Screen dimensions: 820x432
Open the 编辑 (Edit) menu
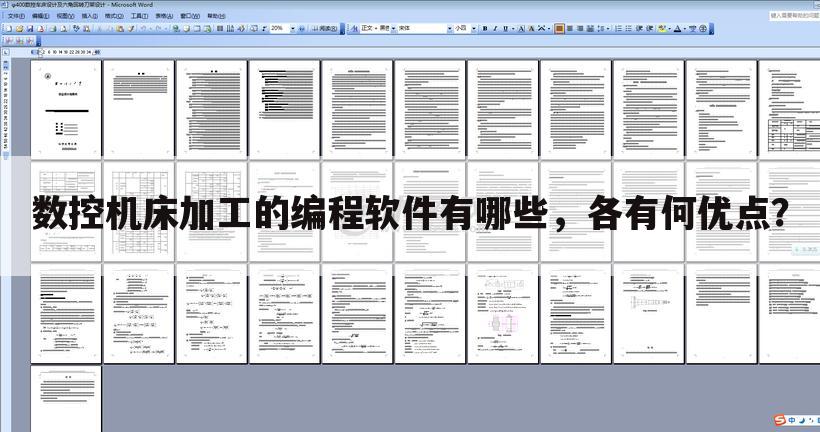(40, 16)
